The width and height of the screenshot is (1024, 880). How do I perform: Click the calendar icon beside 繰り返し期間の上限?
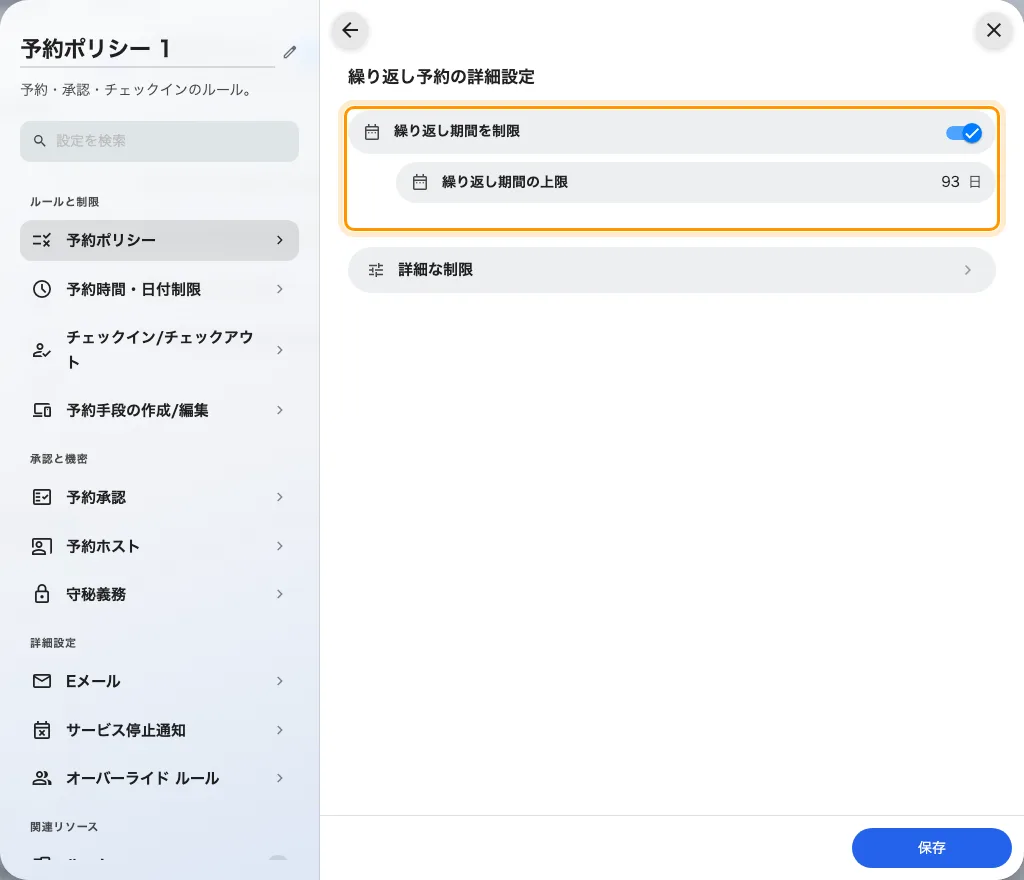pyautogui.click(x=420, y=182)
